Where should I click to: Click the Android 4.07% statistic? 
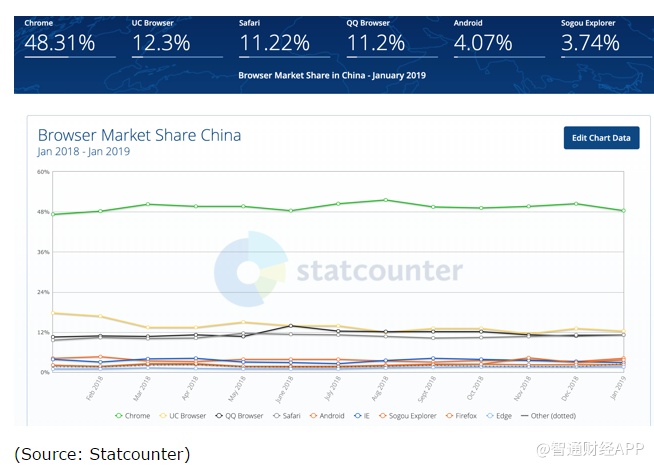(x=483, y=42)
